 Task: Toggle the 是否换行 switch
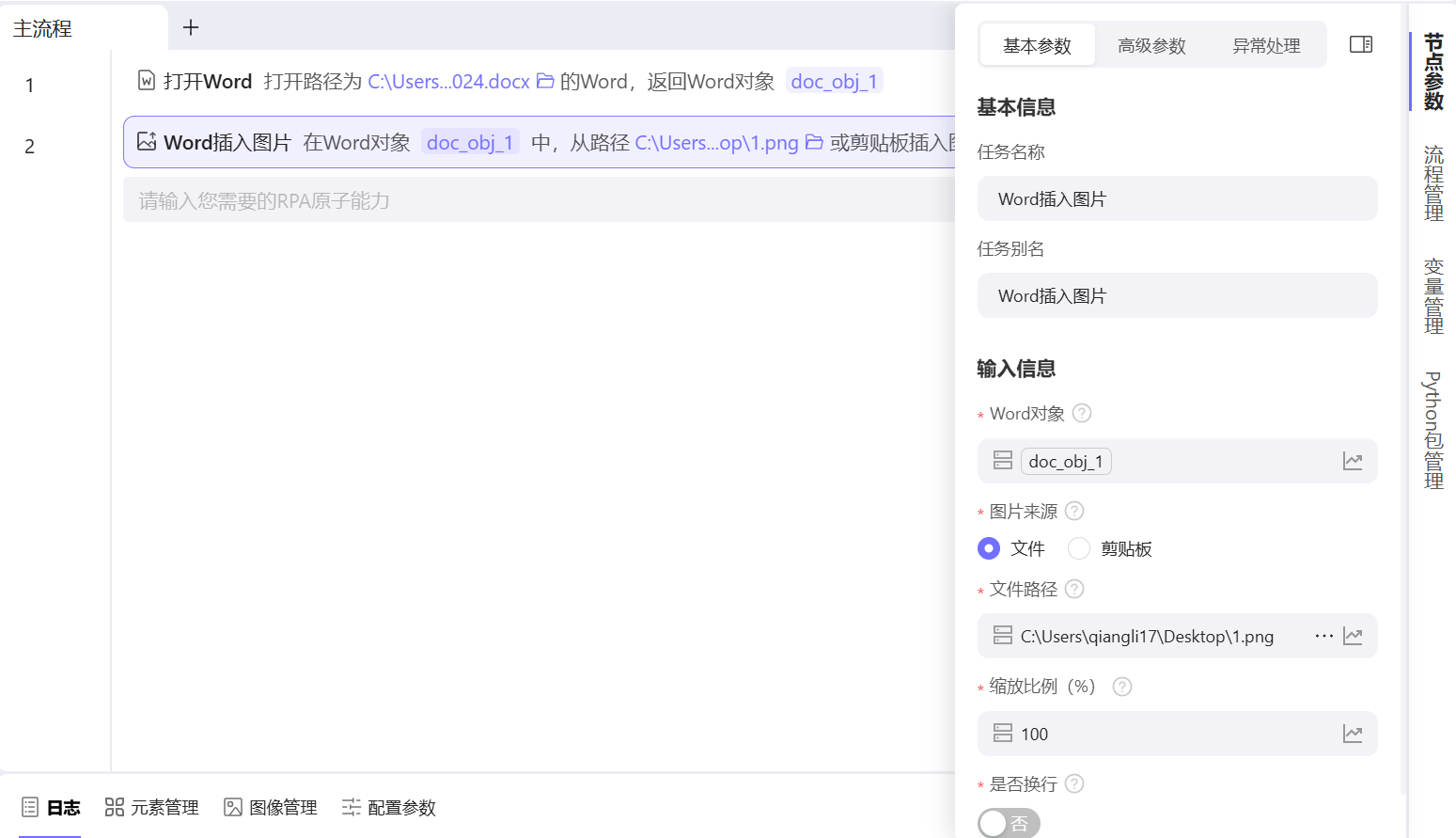1009,822
